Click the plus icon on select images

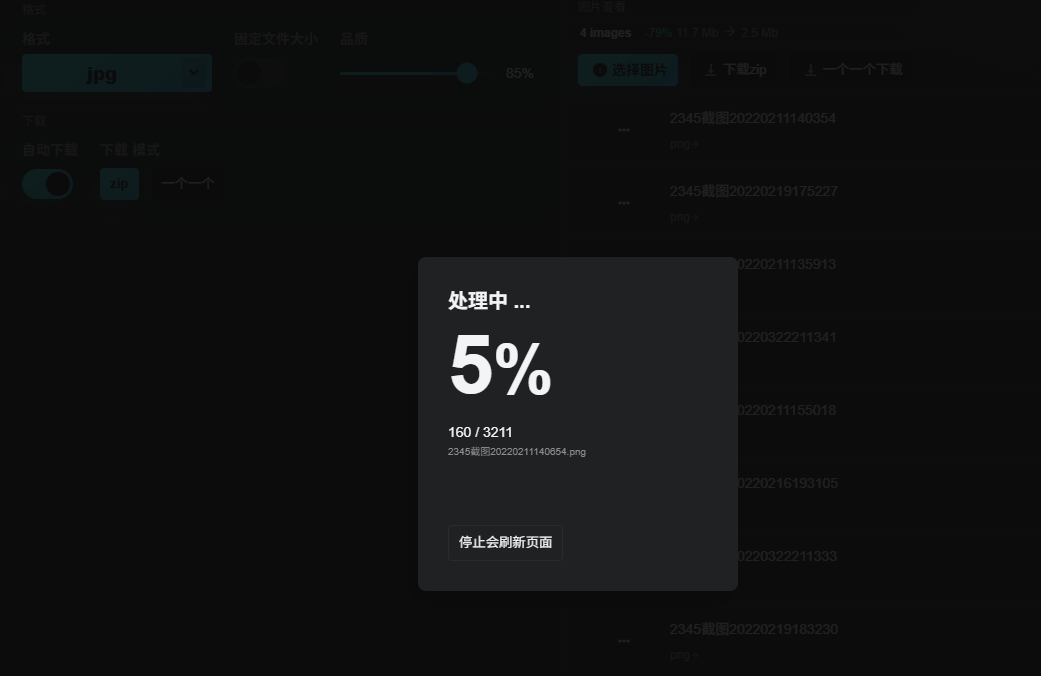pos(600,70)
